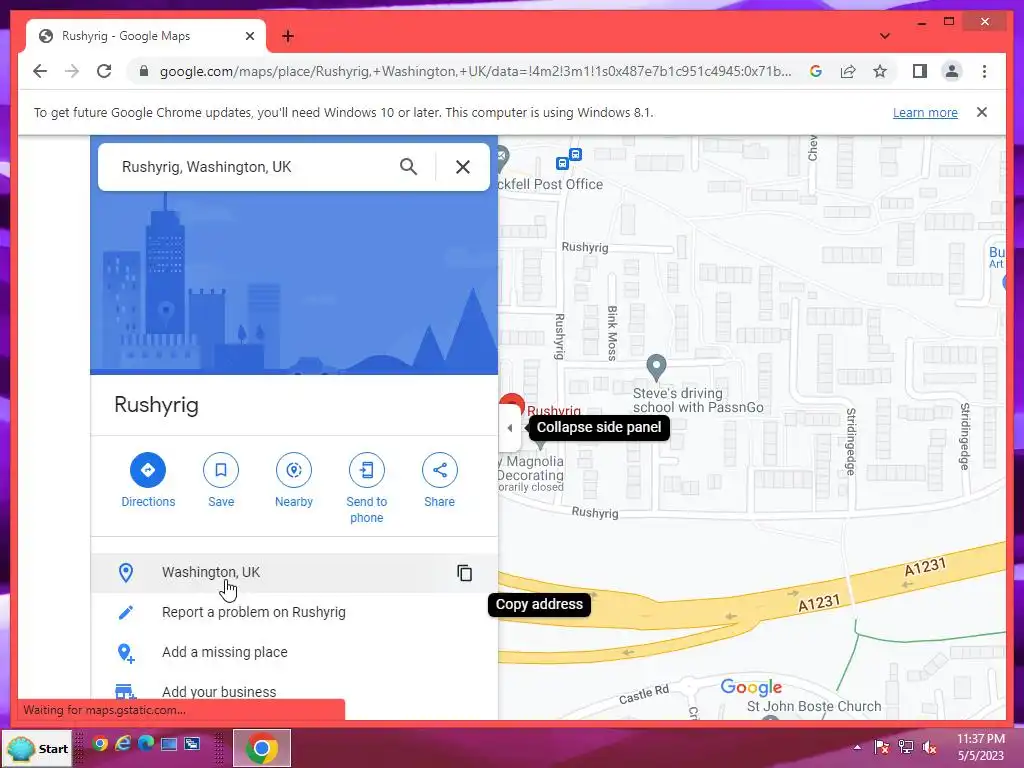
Task: Open the Windows Start button
Action: (x=38, y=748)
